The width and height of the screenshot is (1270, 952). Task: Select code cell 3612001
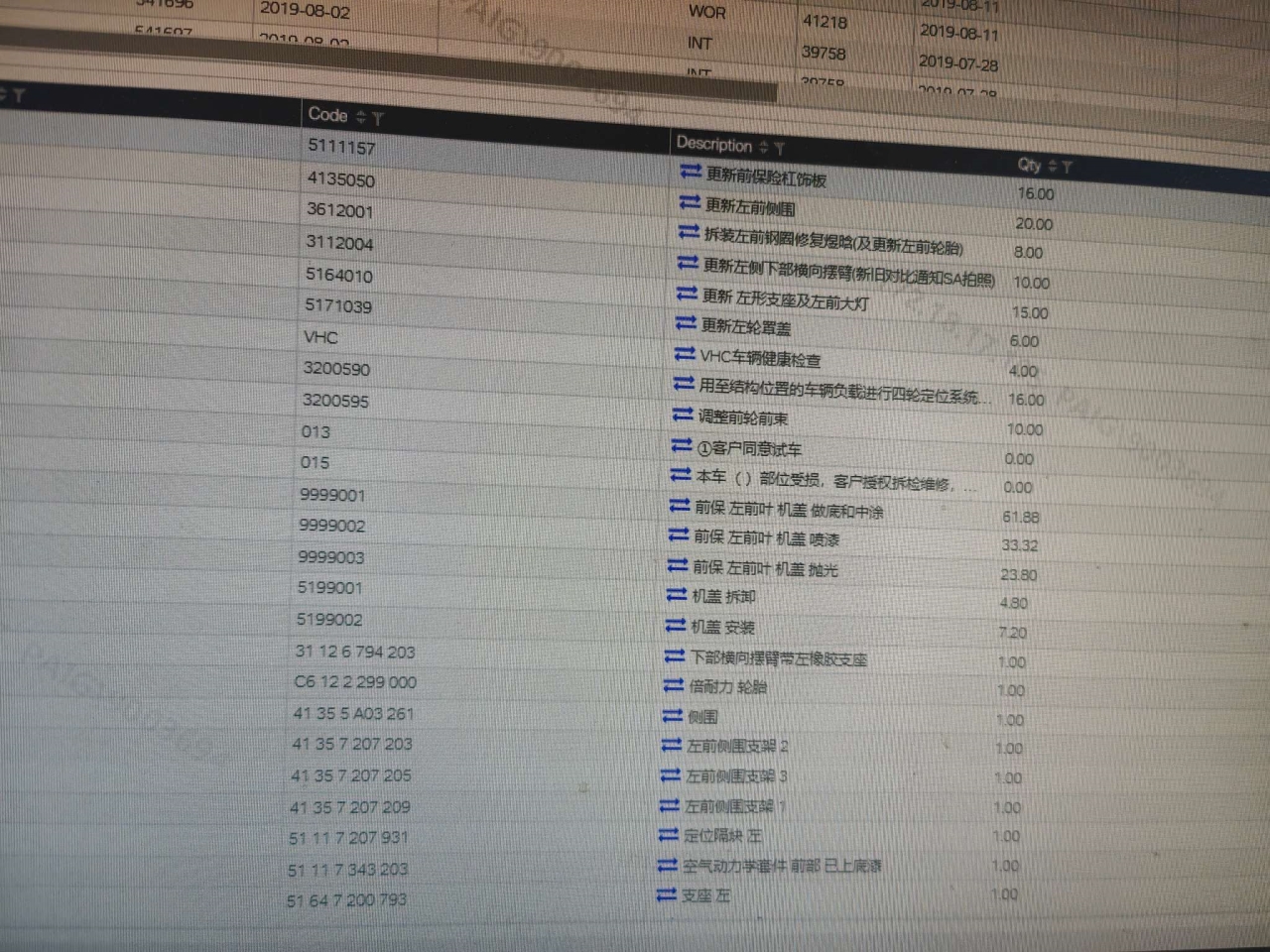click(x=339, y=210)
